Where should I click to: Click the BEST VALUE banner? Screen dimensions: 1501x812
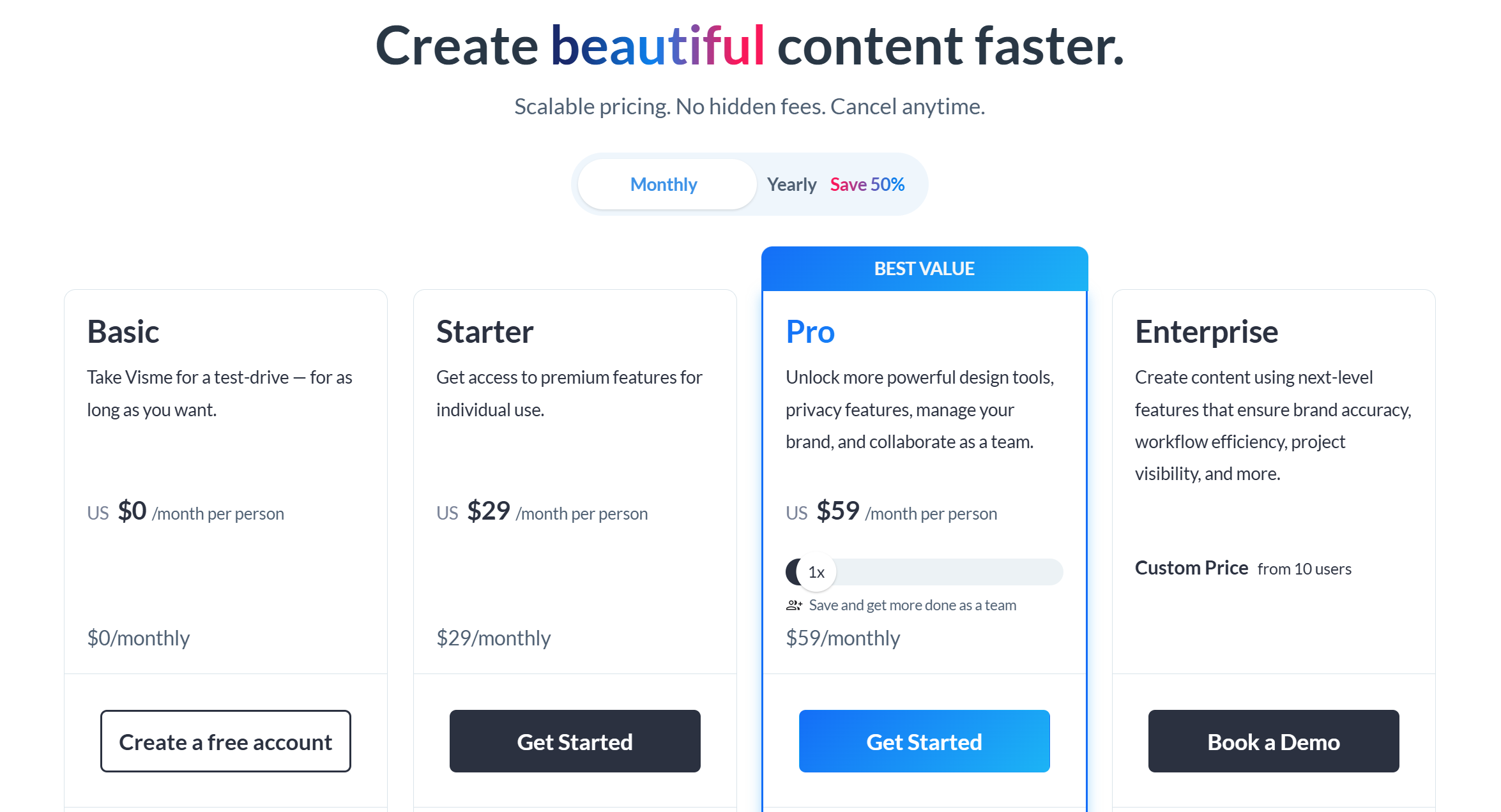(x=924, y=268)
